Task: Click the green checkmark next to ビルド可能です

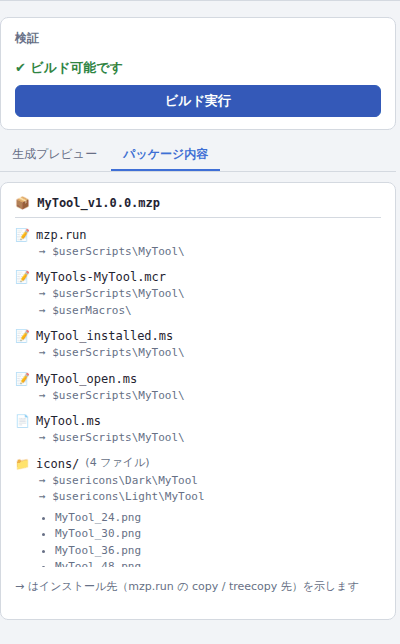Action: [20, 68]
